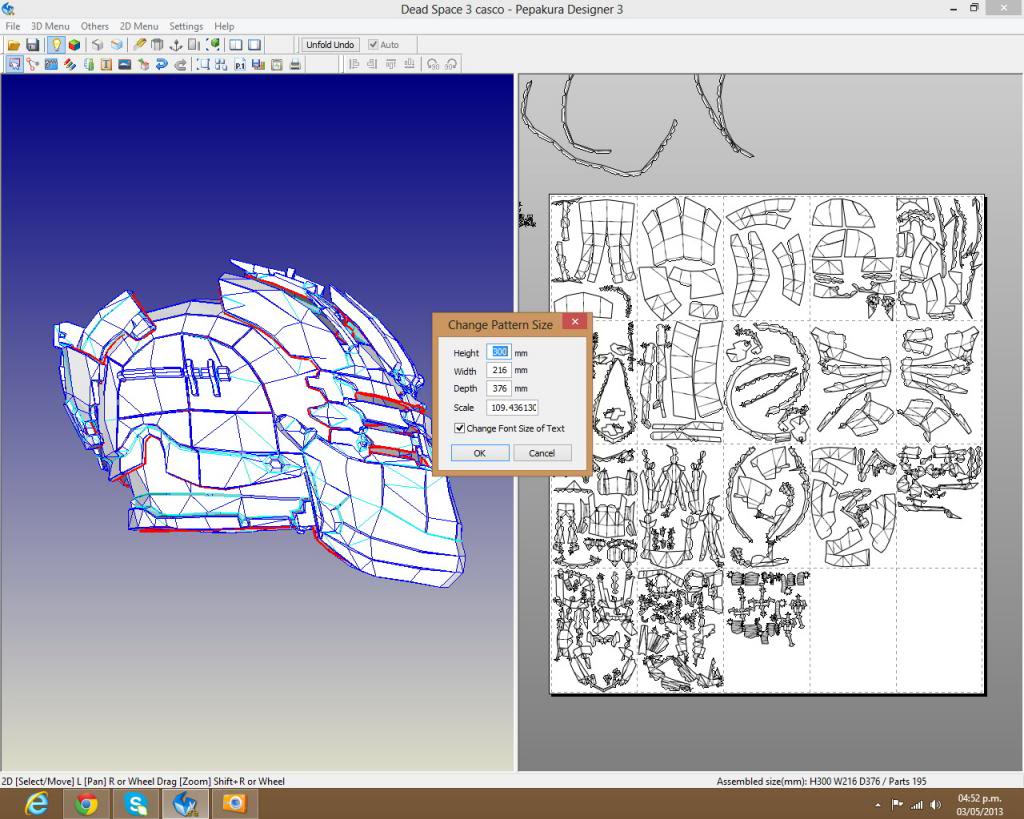
Task: Open the orange camera app on taskbar
Action: click(x=234, y=803)
